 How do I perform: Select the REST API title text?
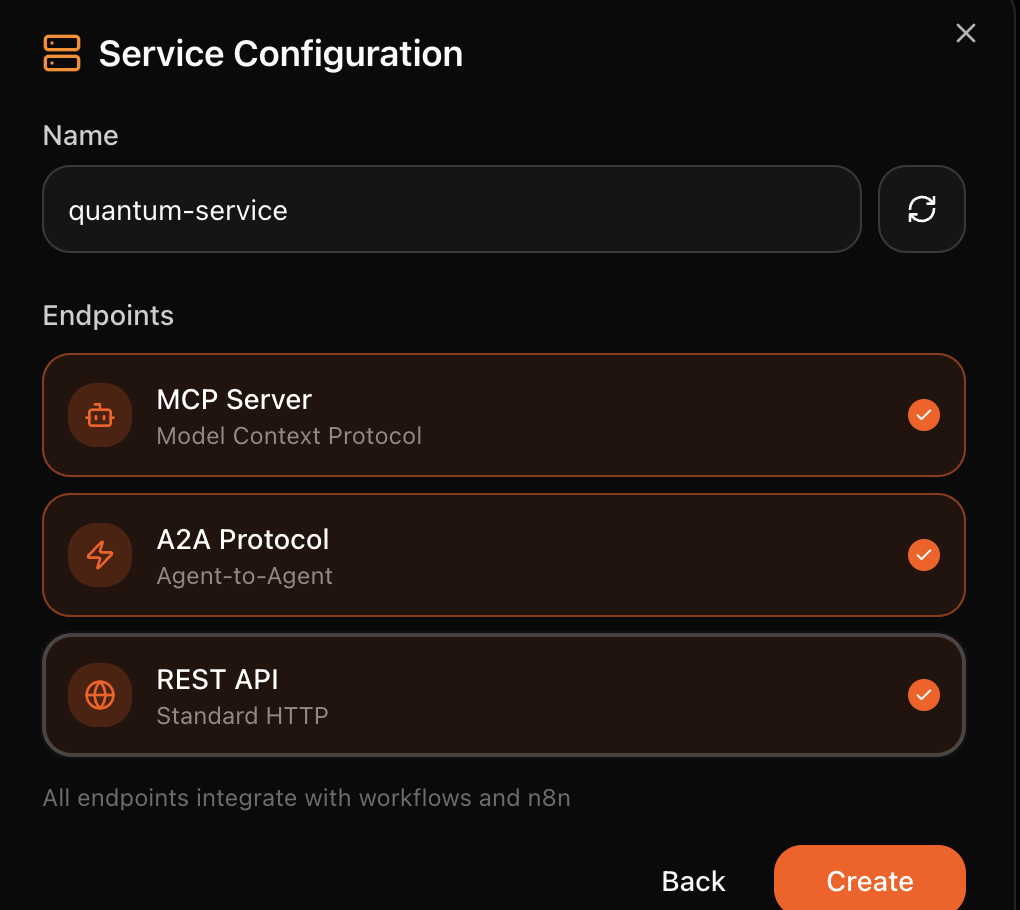pyautogui.click(x=217, y=679)
